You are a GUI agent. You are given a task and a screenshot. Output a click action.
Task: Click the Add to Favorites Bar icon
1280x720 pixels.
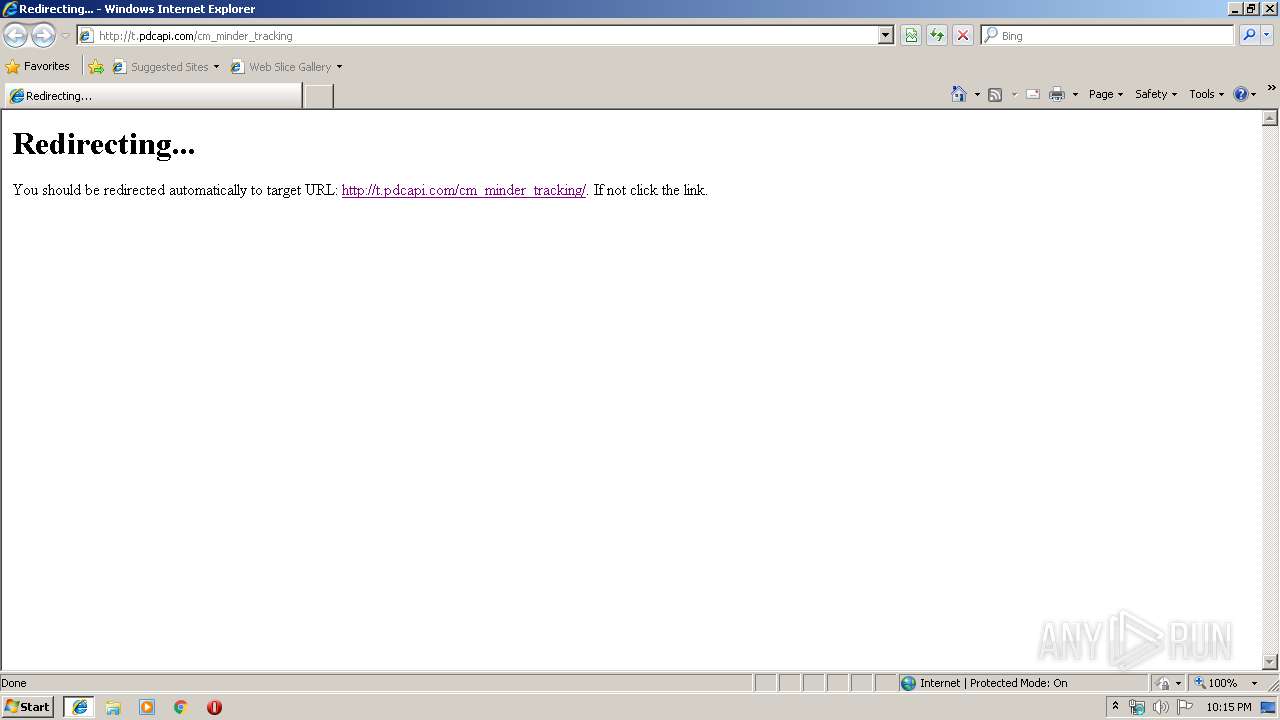[x=96, y=67]
